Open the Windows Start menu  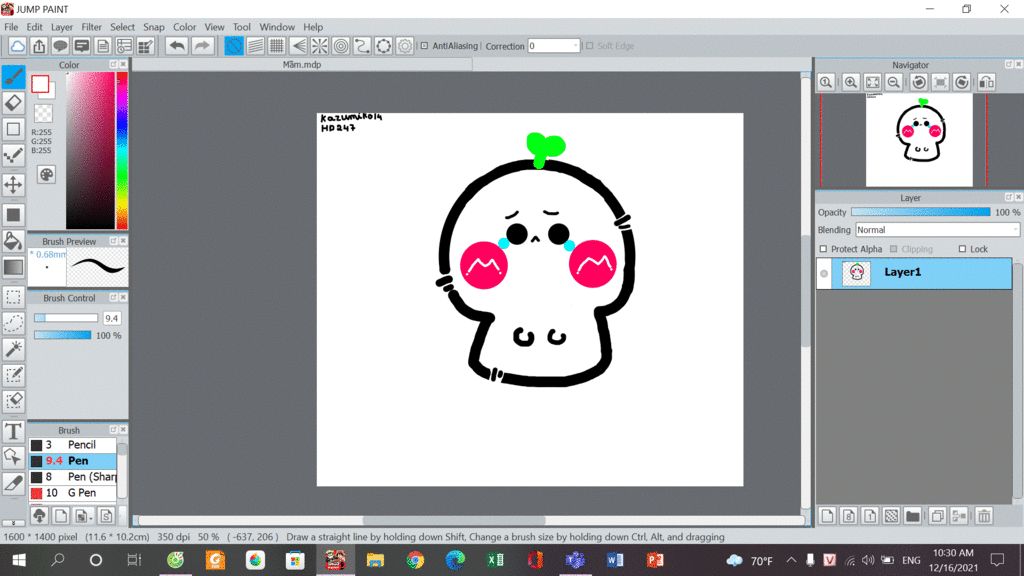point(19,560)
